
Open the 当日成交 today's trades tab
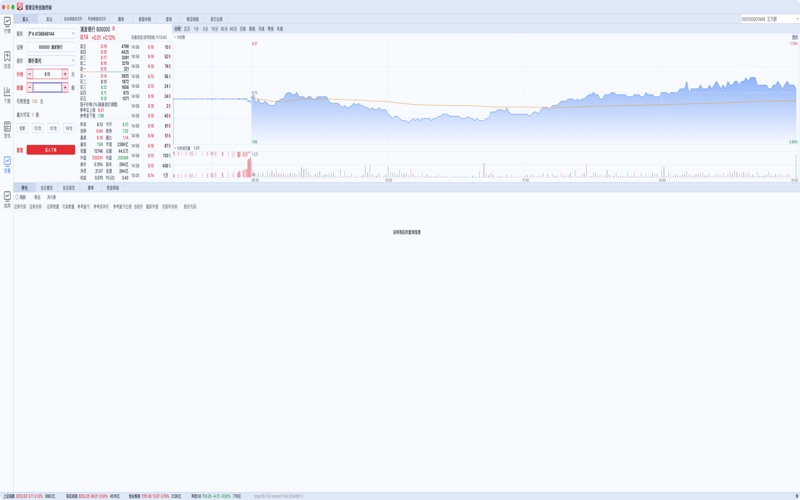tap(68, 188)
